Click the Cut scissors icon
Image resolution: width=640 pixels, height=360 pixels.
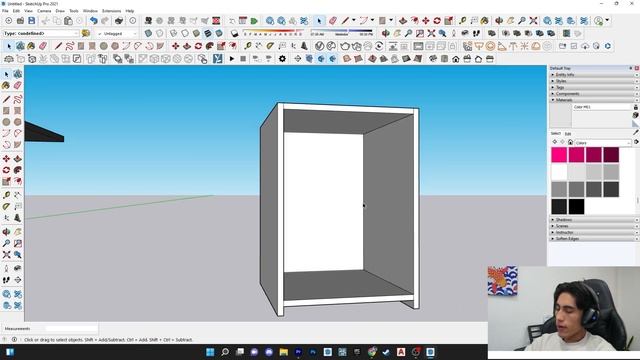tap(45, 20)
